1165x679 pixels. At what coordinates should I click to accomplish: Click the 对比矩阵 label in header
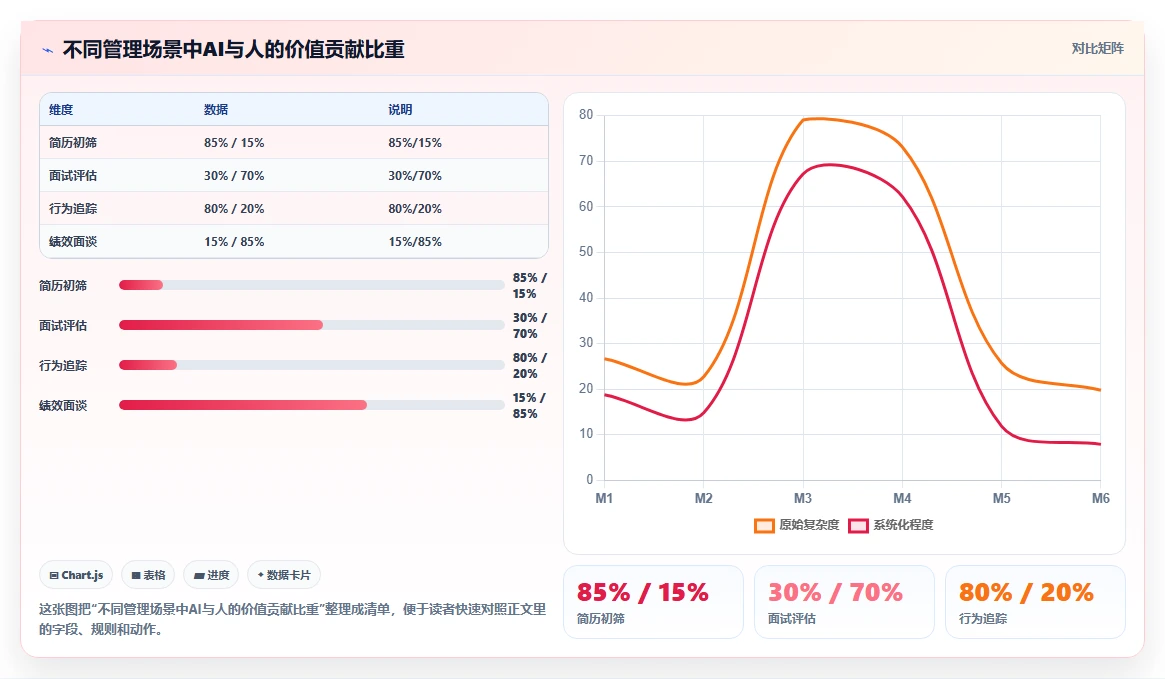pos(1097,48)
